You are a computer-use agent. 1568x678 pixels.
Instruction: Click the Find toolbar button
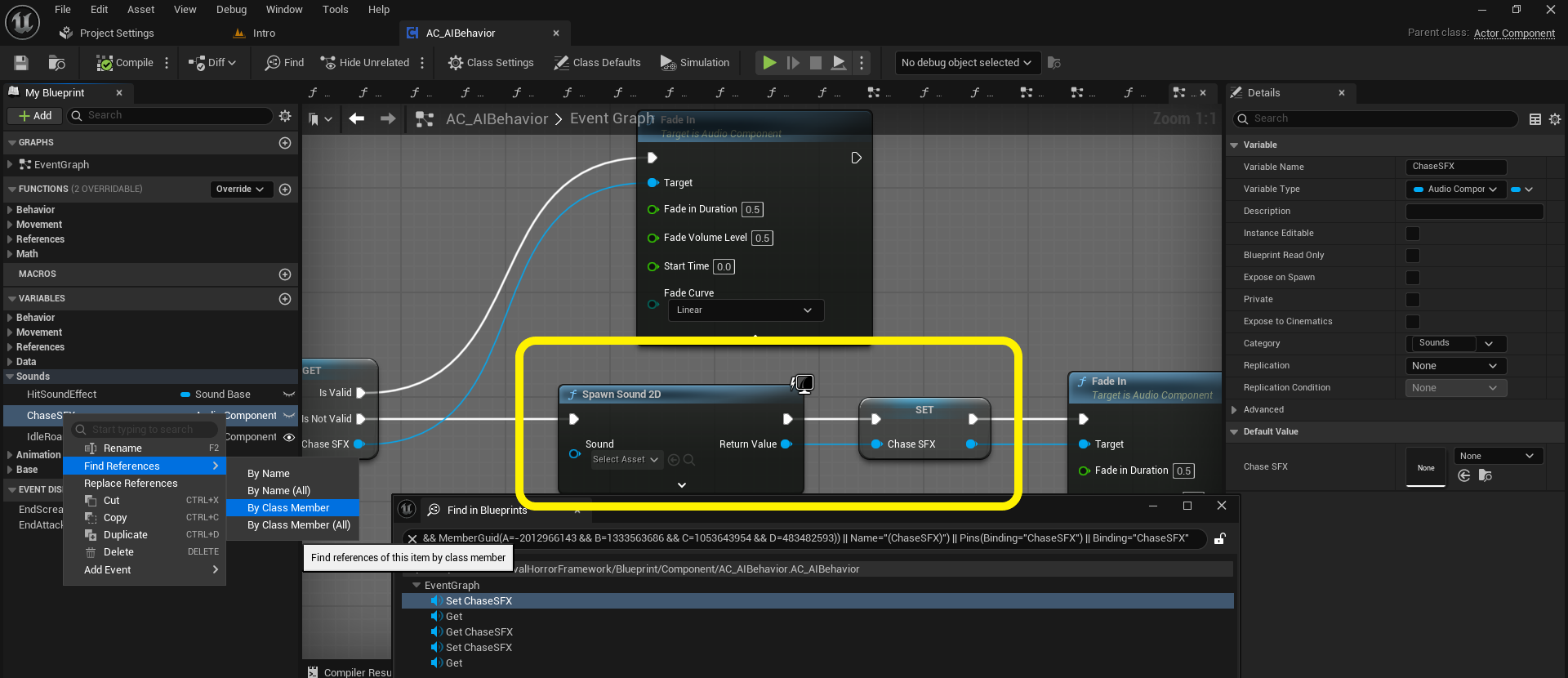[284, 63]
